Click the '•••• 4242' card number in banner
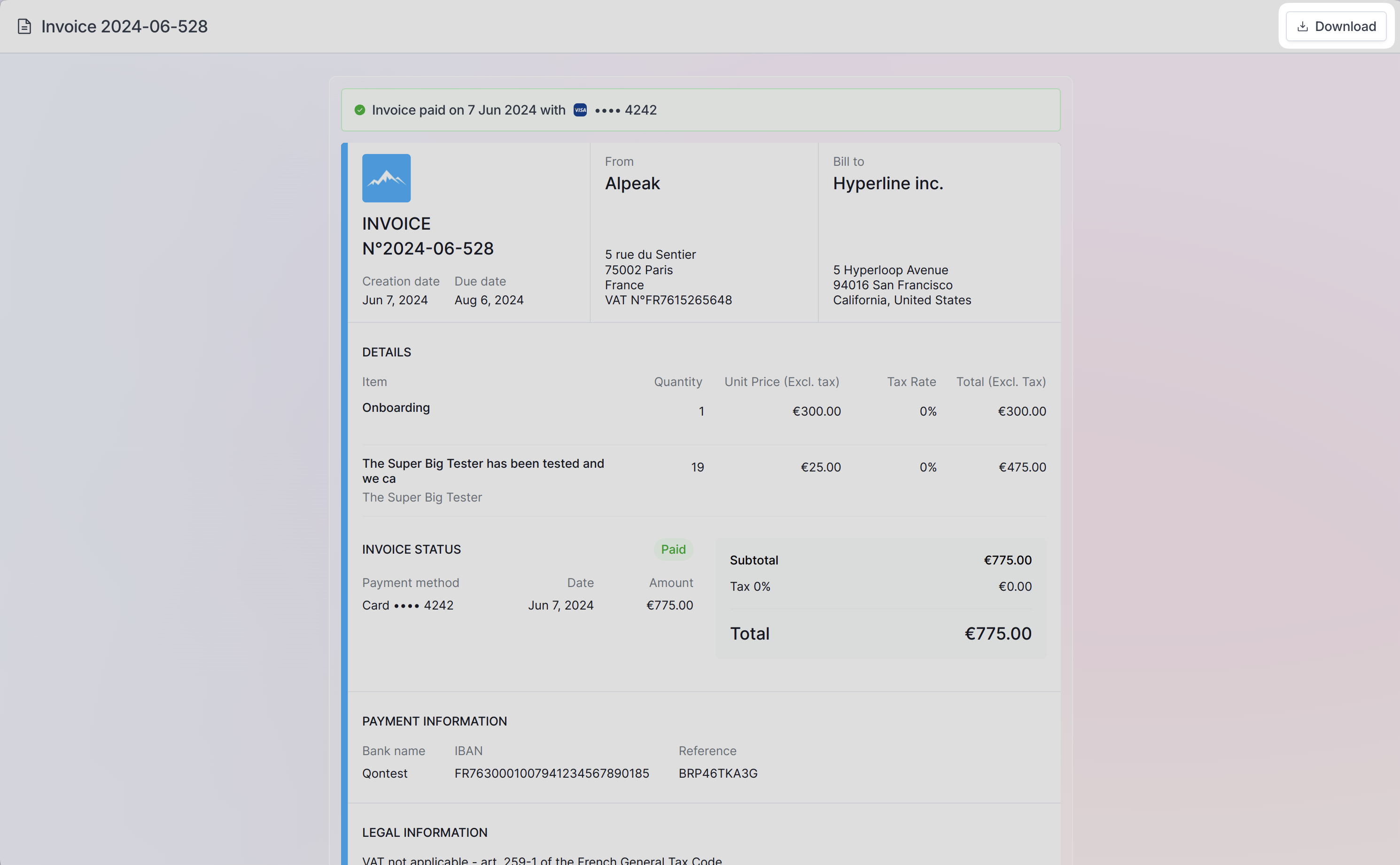1400x865 pixels. coord(626,110)
